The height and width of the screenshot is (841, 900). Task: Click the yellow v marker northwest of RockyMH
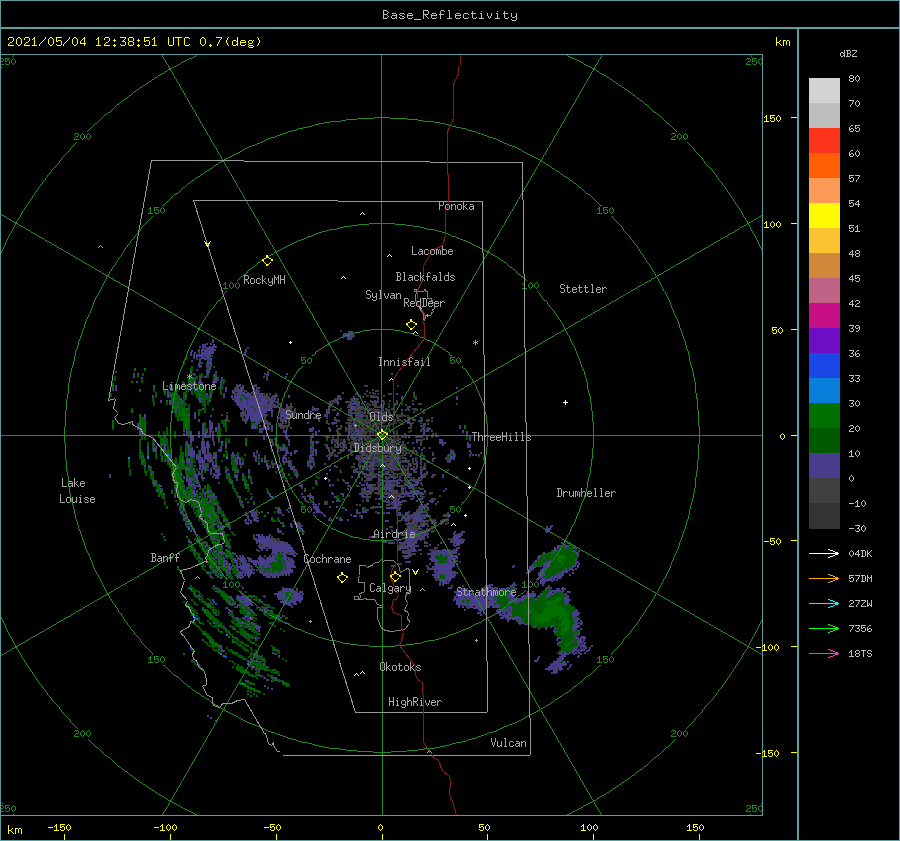click(208, 245)
